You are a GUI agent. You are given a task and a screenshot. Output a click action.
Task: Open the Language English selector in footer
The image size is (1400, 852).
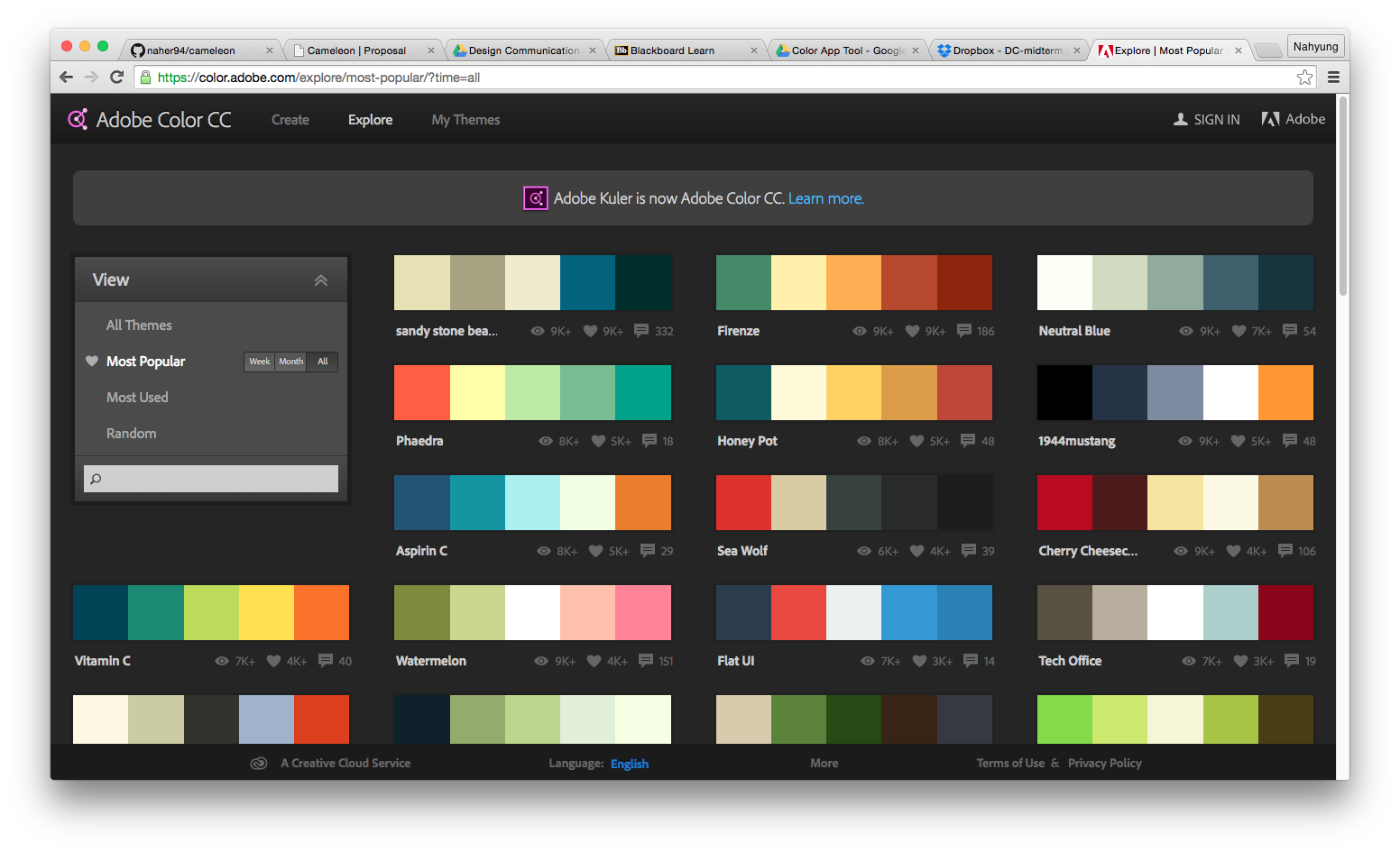[x=630, y=764]
